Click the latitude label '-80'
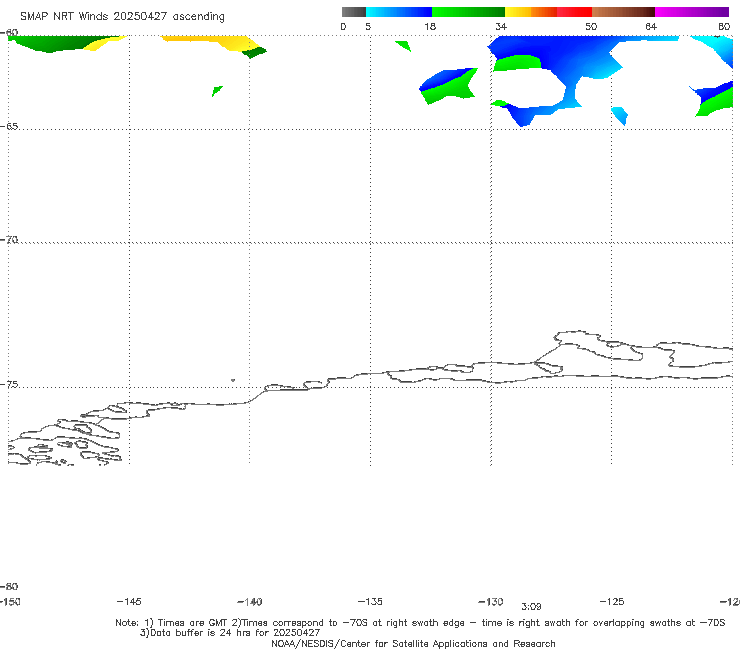 click(x=9, y=586)
